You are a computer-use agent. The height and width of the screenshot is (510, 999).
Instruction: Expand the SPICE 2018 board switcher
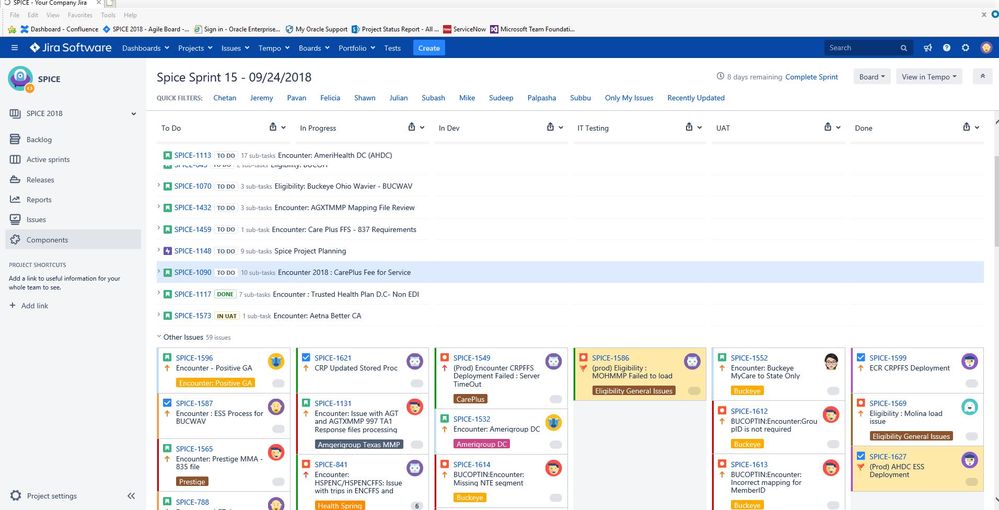click(134, 113)
